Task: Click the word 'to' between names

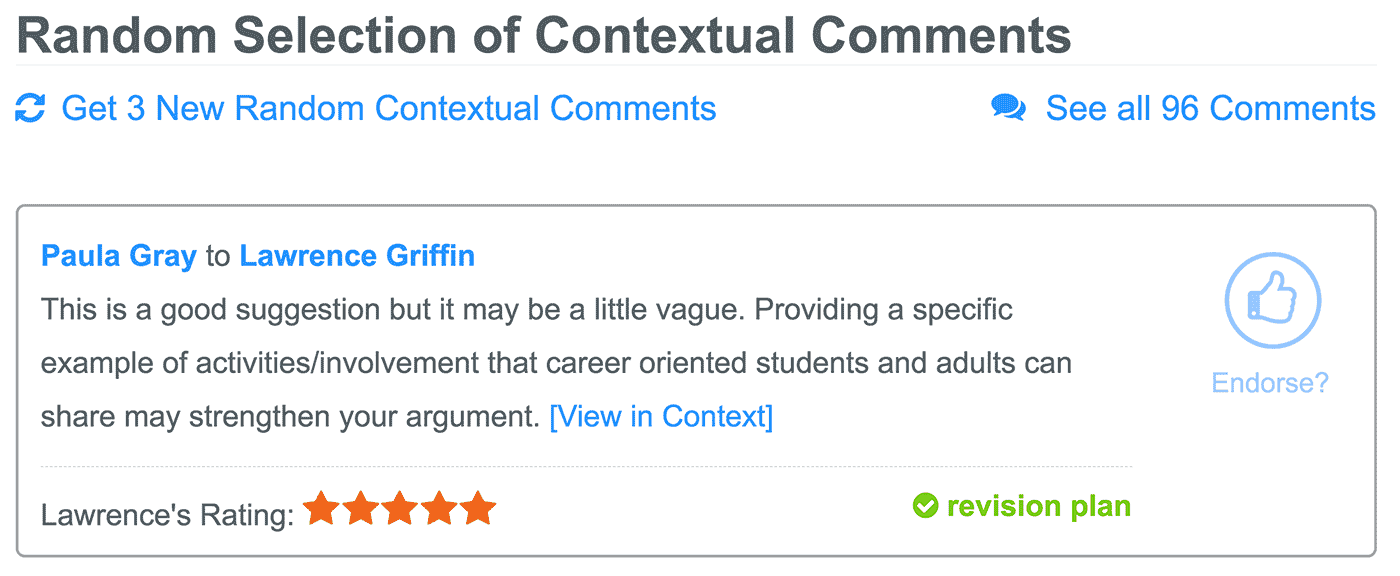Action: point(218,257)
